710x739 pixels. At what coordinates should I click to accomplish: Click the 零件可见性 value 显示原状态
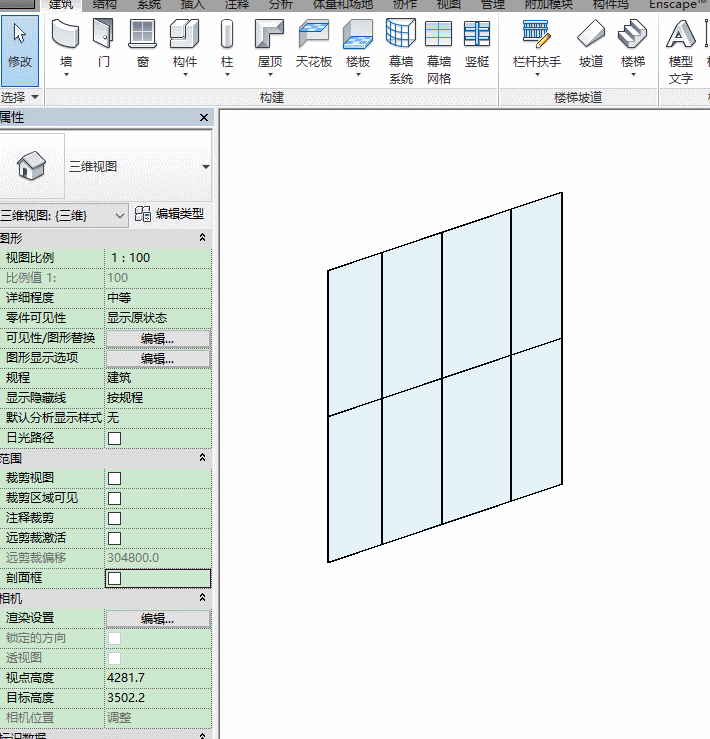click(158, 318)
